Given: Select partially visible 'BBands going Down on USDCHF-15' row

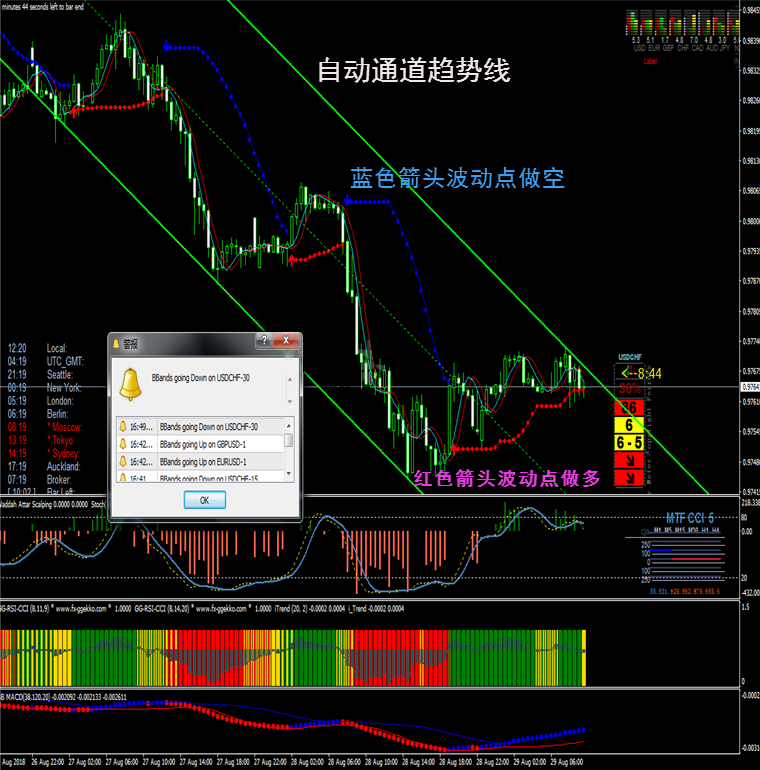Looking at the screenshot, I should point(200,477).
